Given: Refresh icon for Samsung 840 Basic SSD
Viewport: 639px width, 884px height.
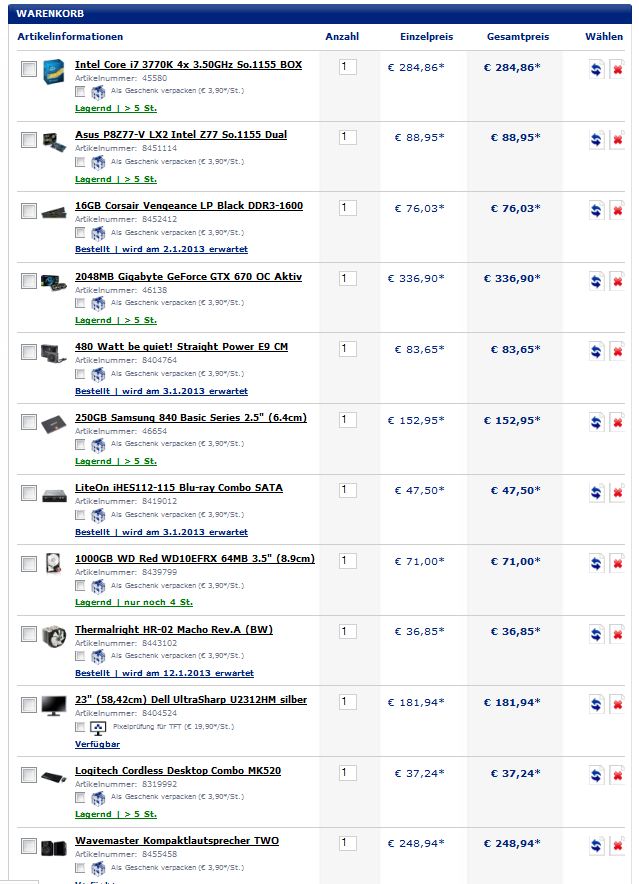Looking at the screenshot, I should pyautogui.click(x=596, y=422).
